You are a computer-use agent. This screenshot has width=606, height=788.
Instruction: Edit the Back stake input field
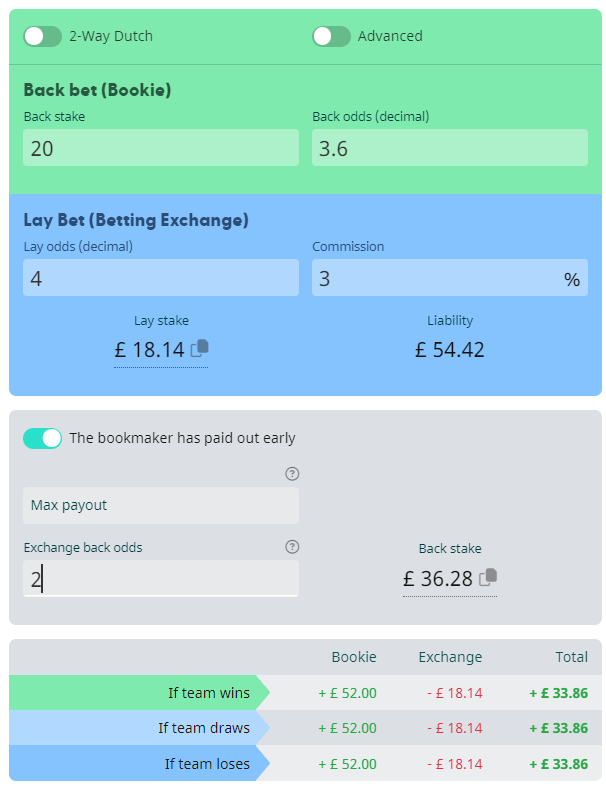point(161,148)
